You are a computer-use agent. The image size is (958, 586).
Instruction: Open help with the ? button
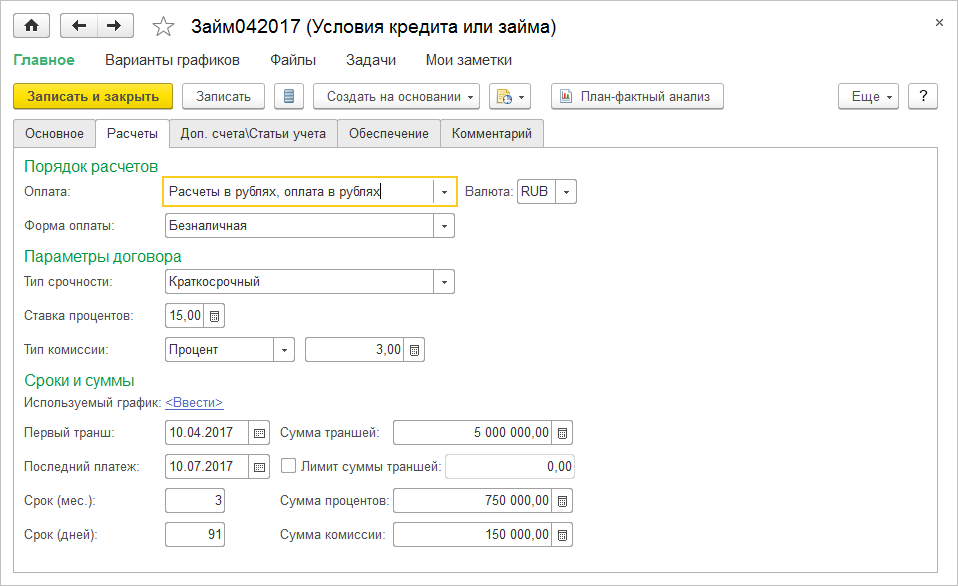click(x=923, y=97)
